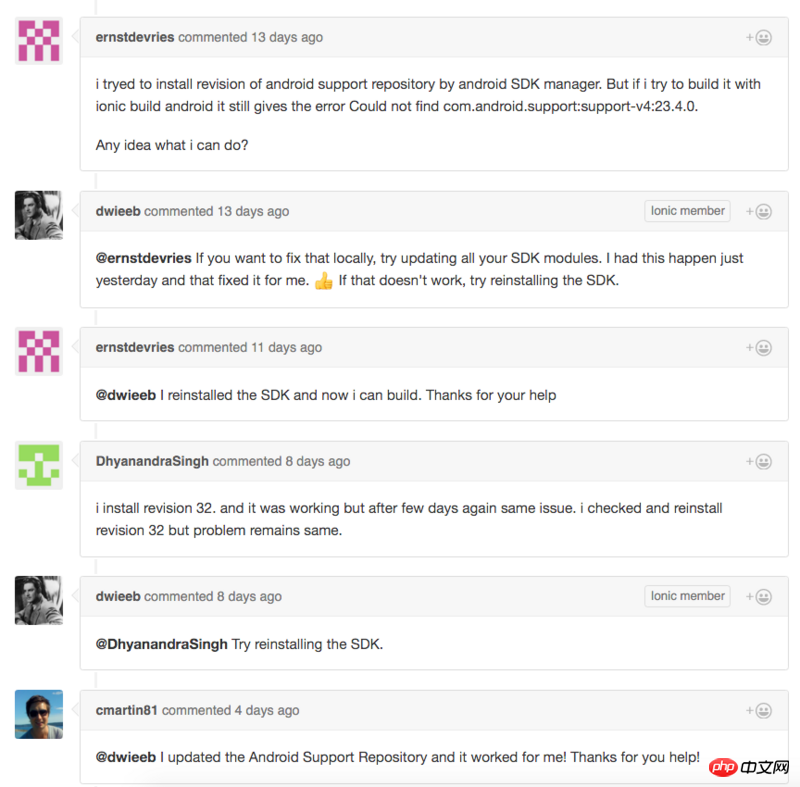
Task: Open cmartin81's profile photo avatar
Action: click(39, 714)
